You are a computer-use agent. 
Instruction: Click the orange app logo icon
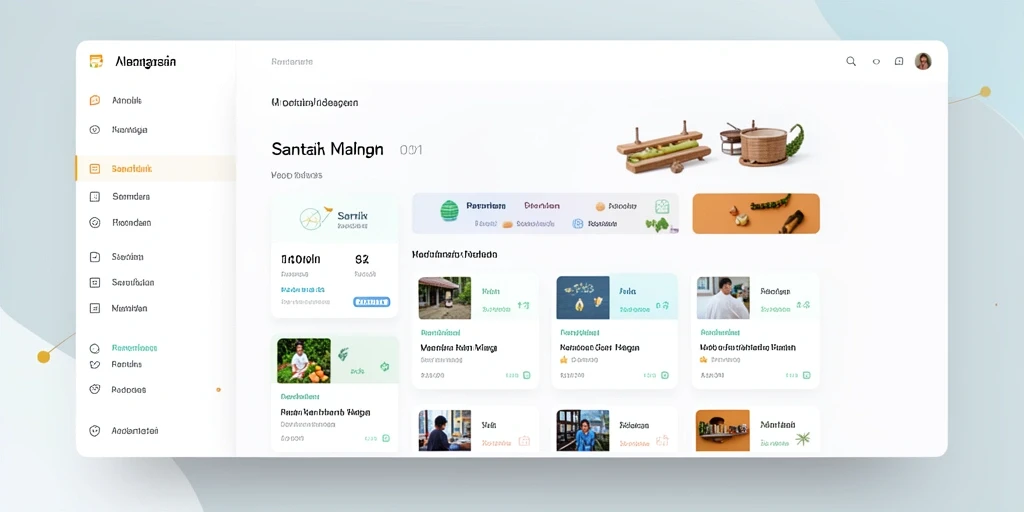coord(96,61)
